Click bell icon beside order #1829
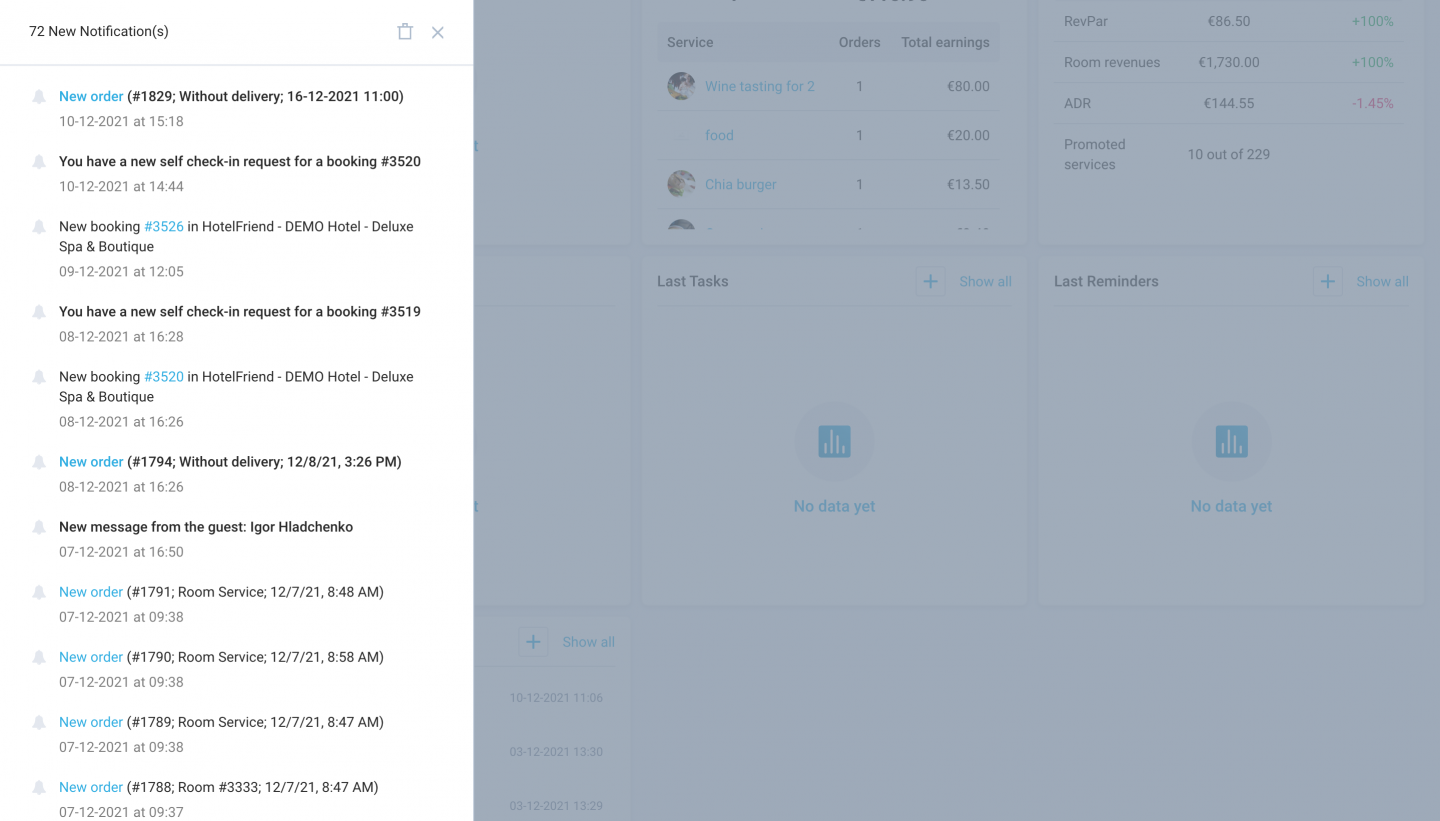 click(x=39, y=97)
